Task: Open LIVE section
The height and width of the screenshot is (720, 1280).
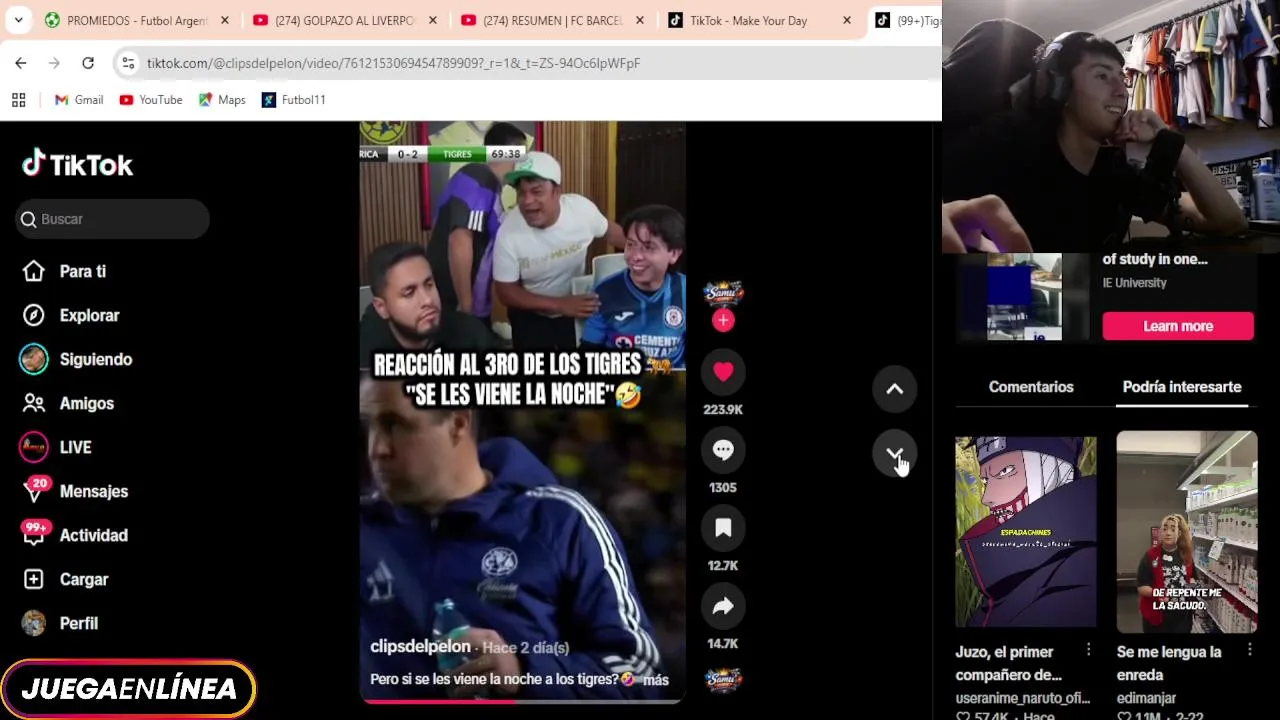Action: pyautogui.click(x=75, y=447)
